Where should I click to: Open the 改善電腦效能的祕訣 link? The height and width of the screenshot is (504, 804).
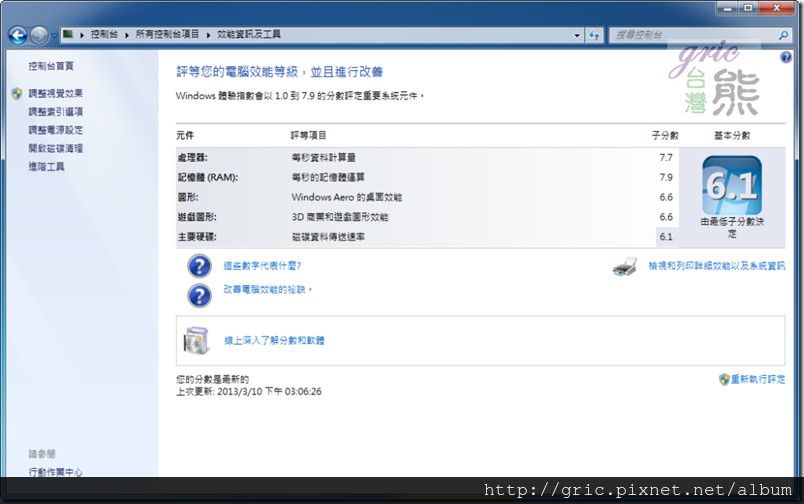[267, 290]
